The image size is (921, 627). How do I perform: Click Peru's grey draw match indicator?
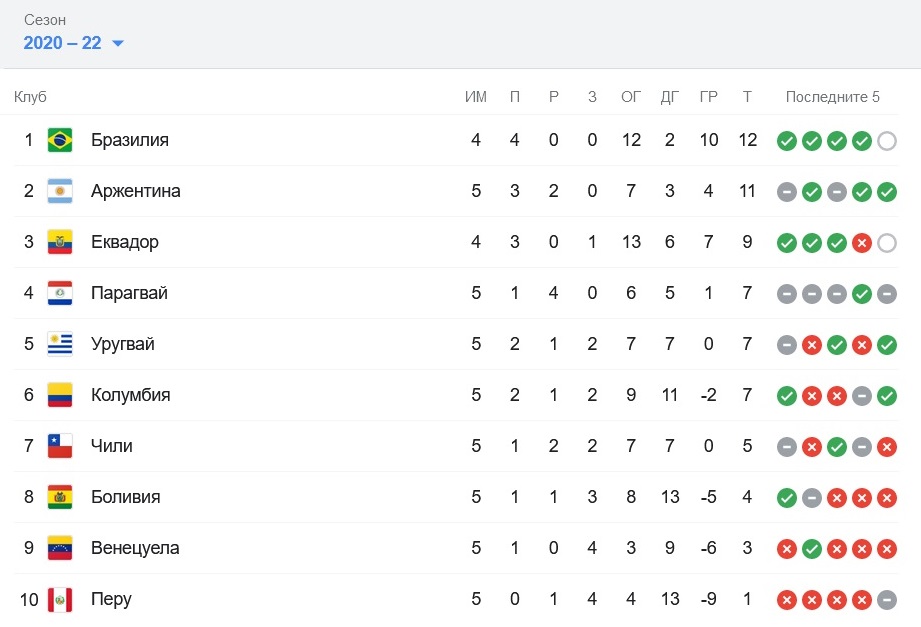887,600
